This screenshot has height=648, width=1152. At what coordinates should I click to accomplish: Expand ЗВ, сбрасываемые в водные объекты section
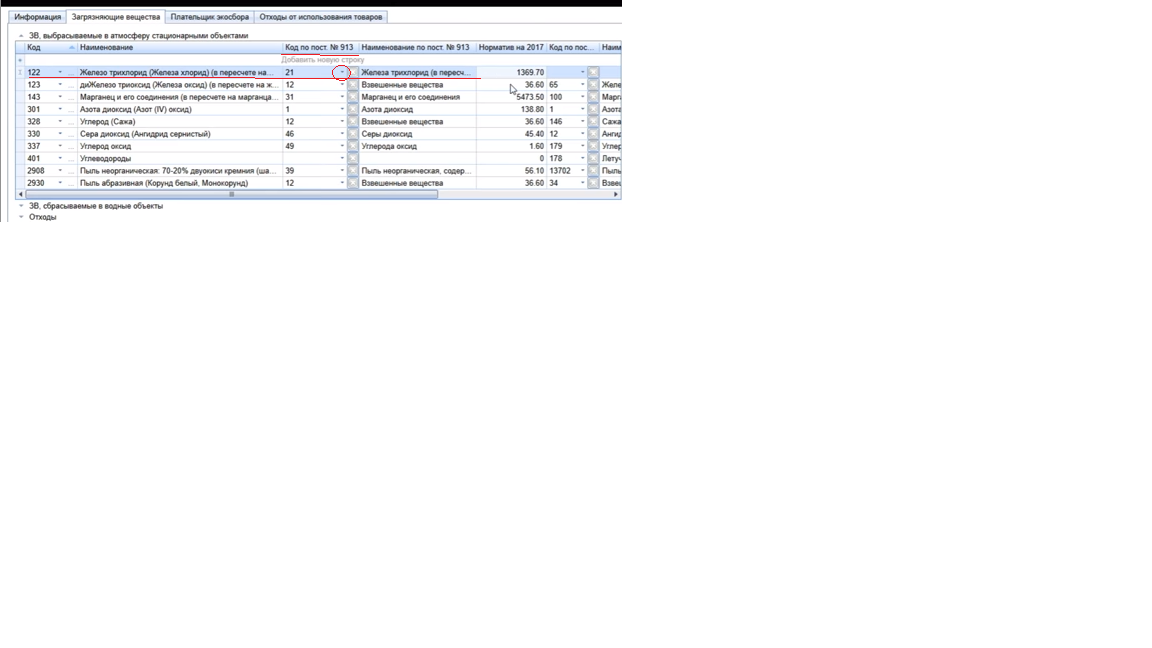coord(21,206)
